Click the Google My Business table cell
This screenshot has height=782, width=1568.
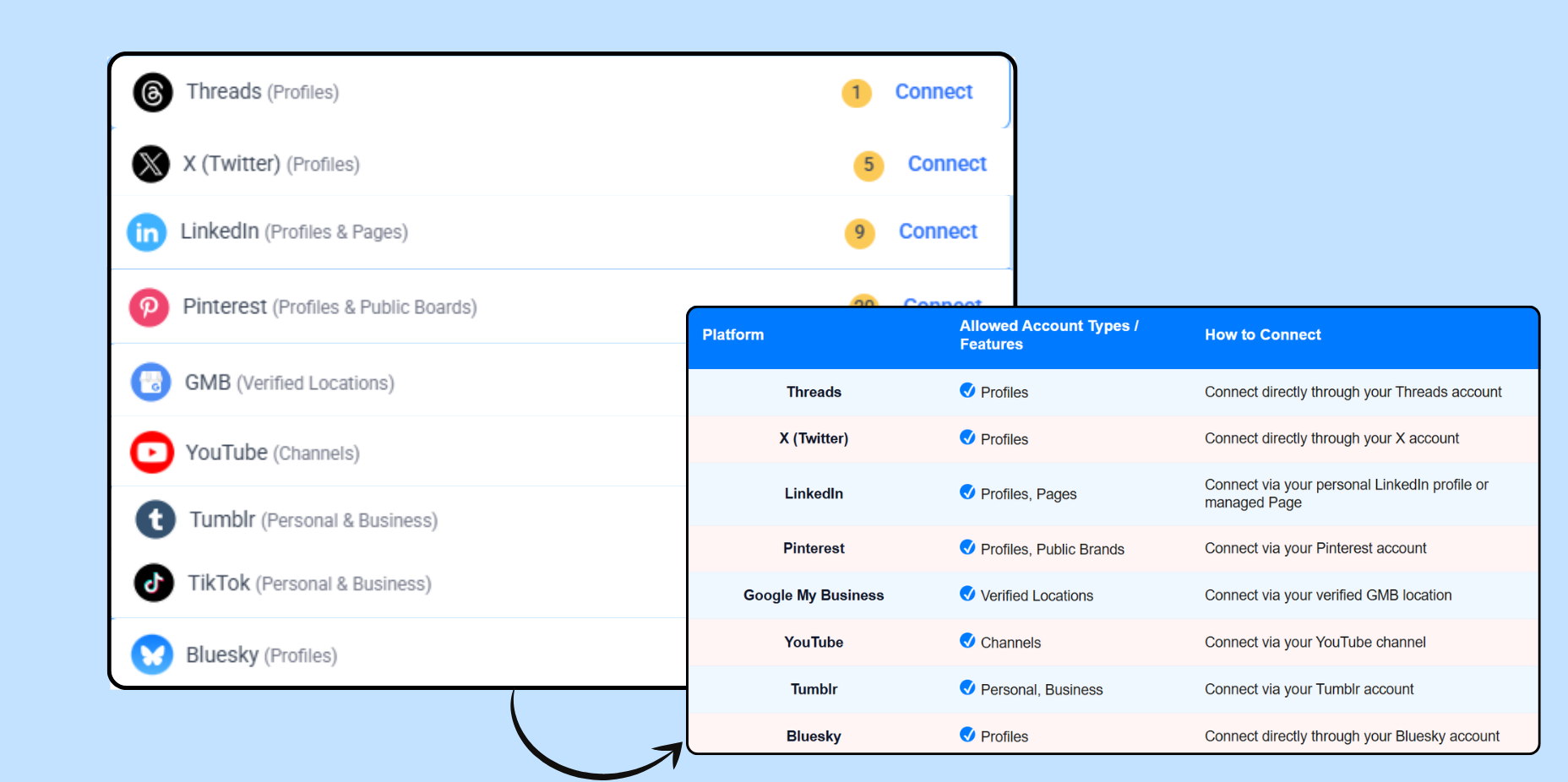click(x=814, y=595)
